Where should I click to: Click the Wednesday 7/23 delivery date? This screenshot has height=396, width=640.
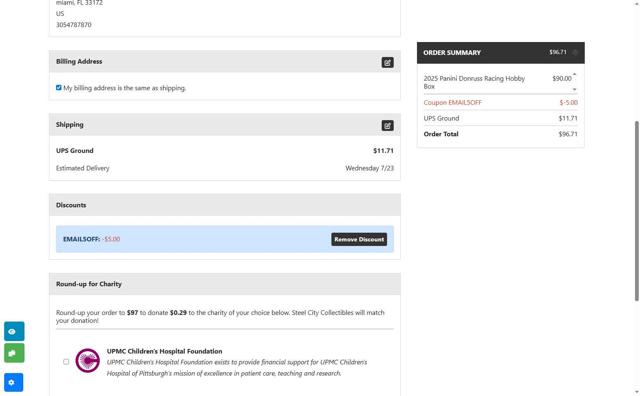[x=369, y=168]
